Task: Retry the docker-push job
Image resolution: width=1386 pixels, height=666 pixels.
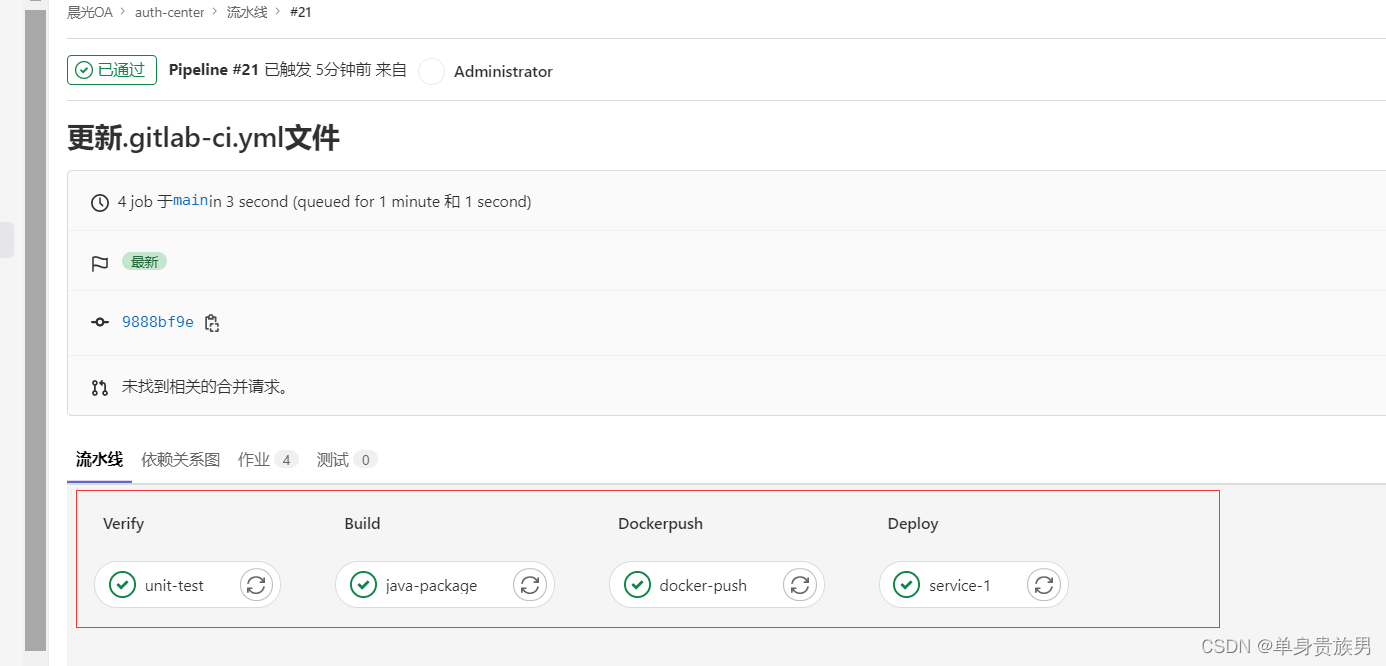Action: 799,585
